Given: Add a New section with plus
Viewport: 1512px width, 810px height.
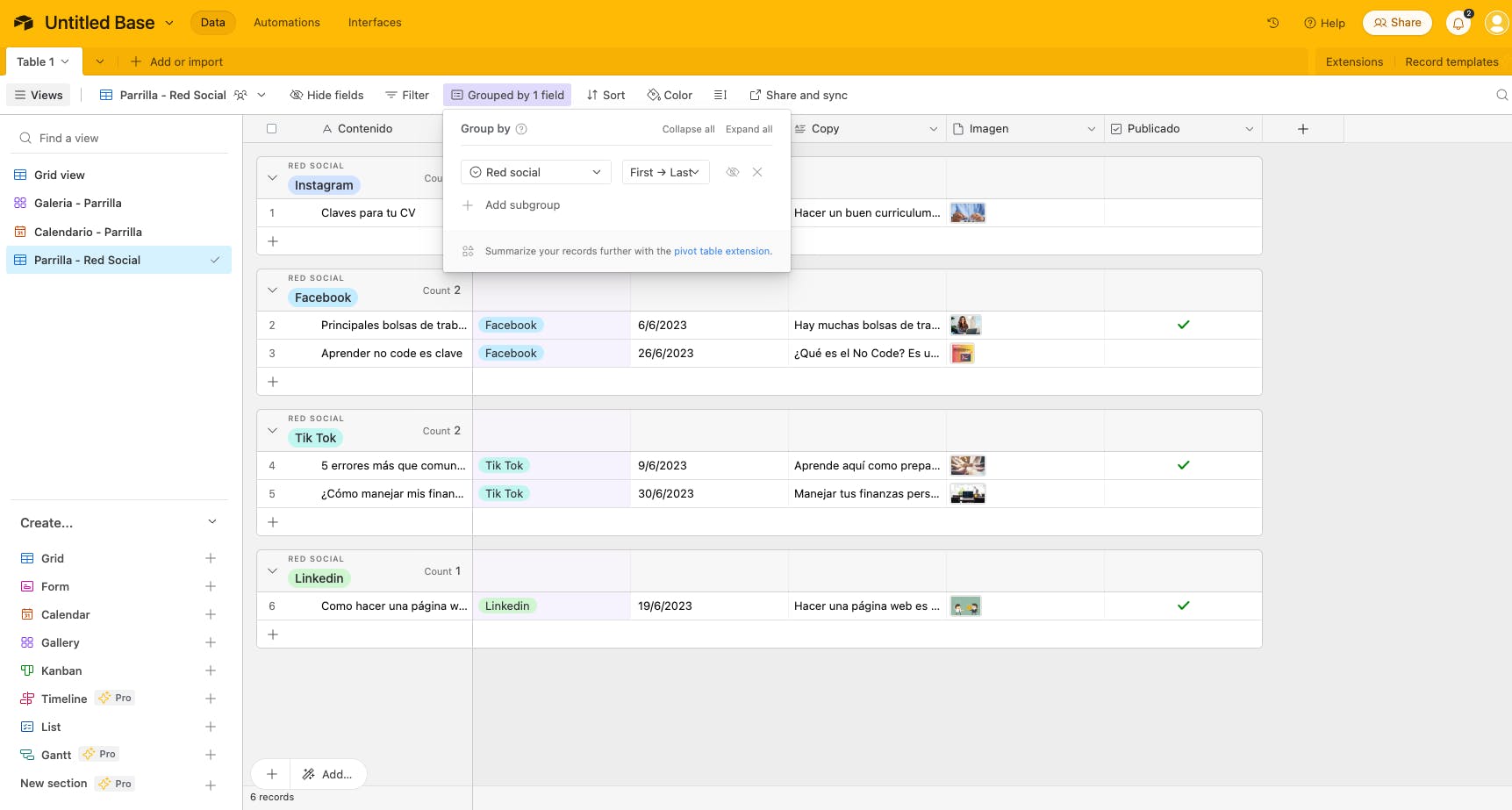Looking at the screenshot, I should point(211,785).
